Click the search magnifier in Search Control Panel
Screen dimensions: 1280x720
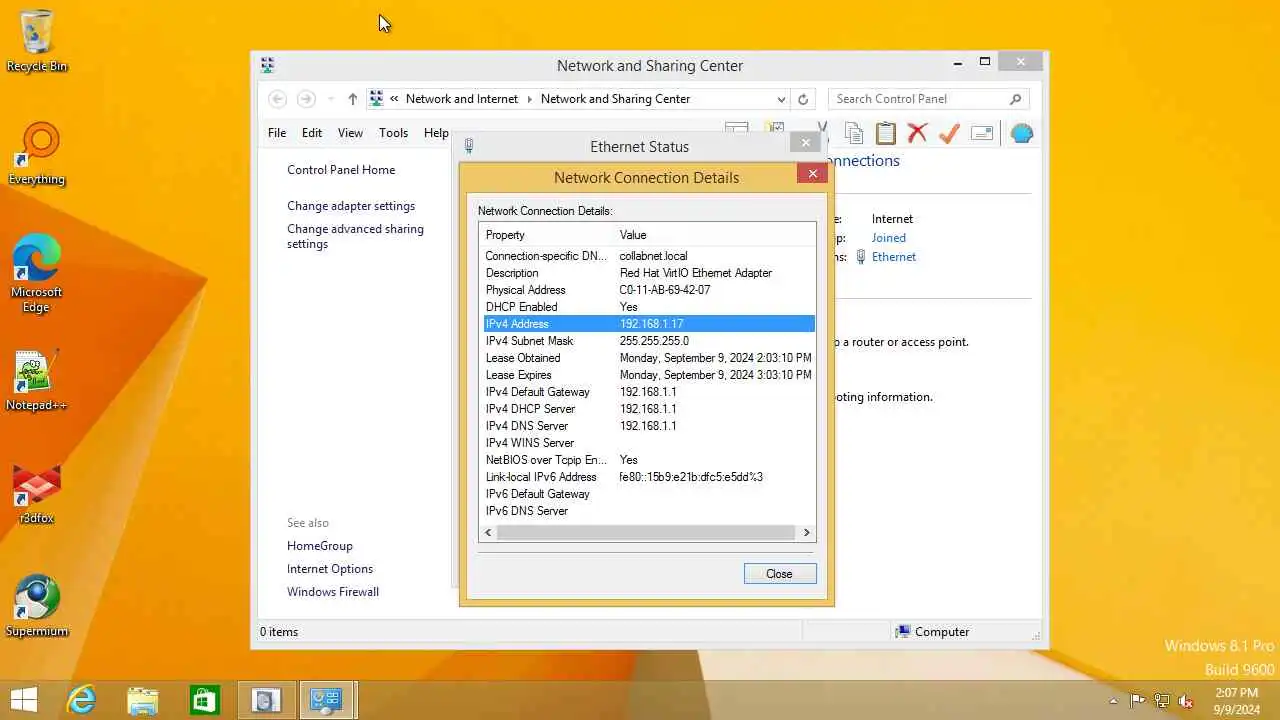click(1015, 99)
